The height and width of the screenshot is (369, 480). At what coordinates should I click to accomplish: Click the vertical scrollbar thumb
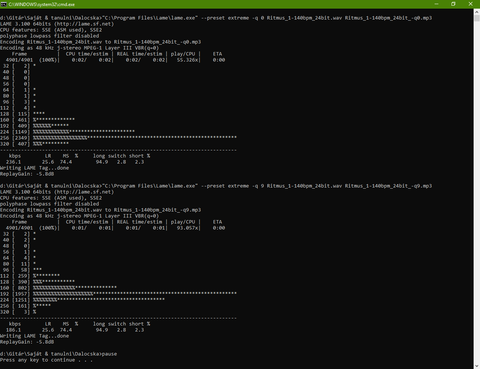pos(477,18)
